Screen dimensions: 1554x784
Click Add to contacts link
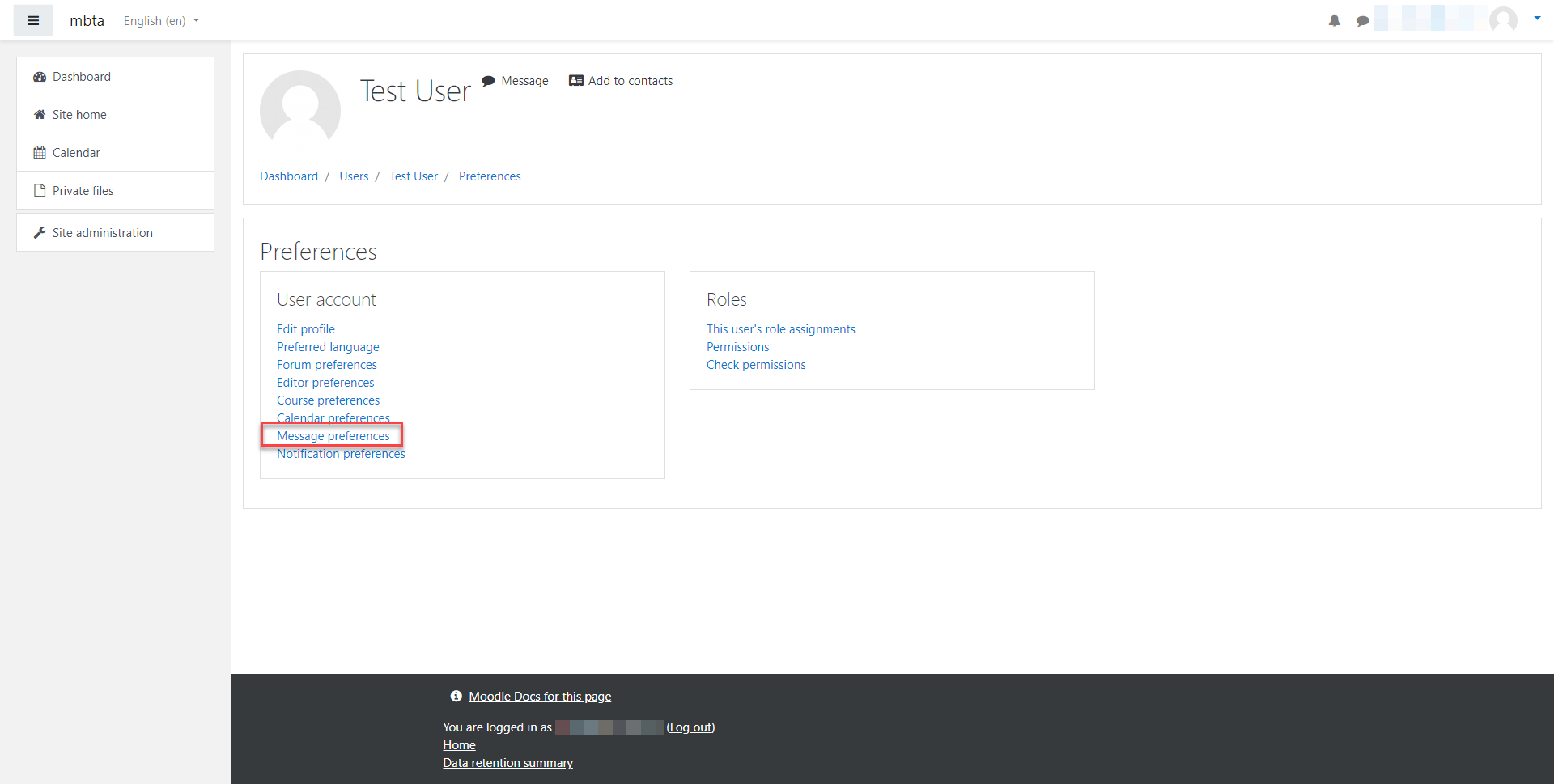(x=631, y=81)
